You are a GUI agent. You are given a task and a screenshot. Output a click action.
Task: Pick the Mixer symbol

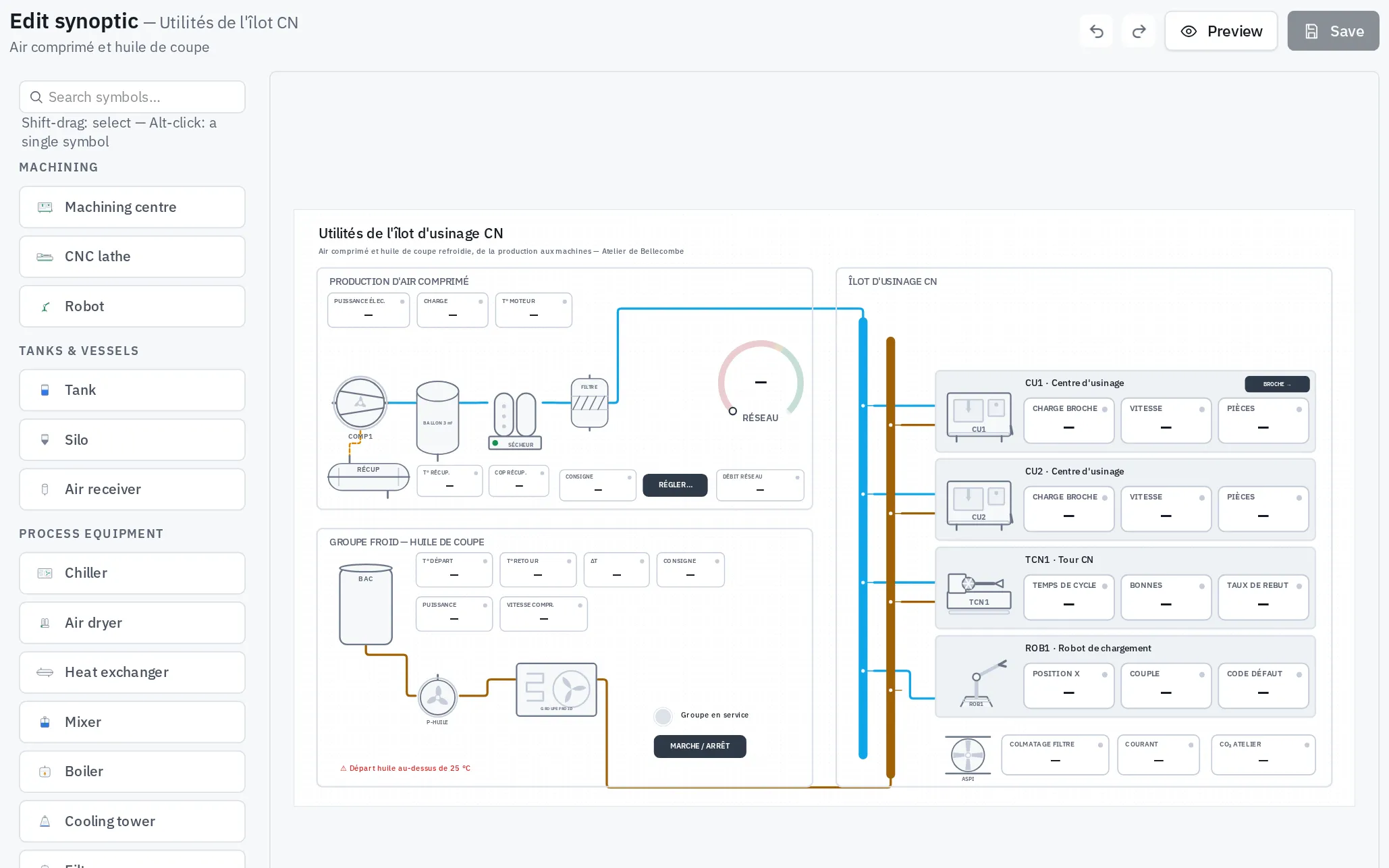132,722
